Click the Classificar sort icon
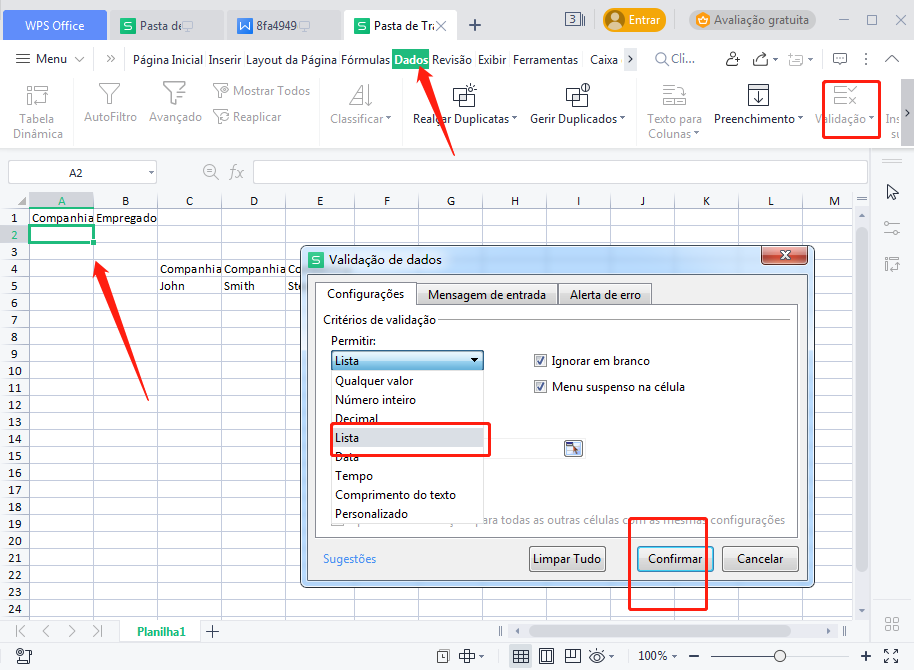 tap(360, 96)
